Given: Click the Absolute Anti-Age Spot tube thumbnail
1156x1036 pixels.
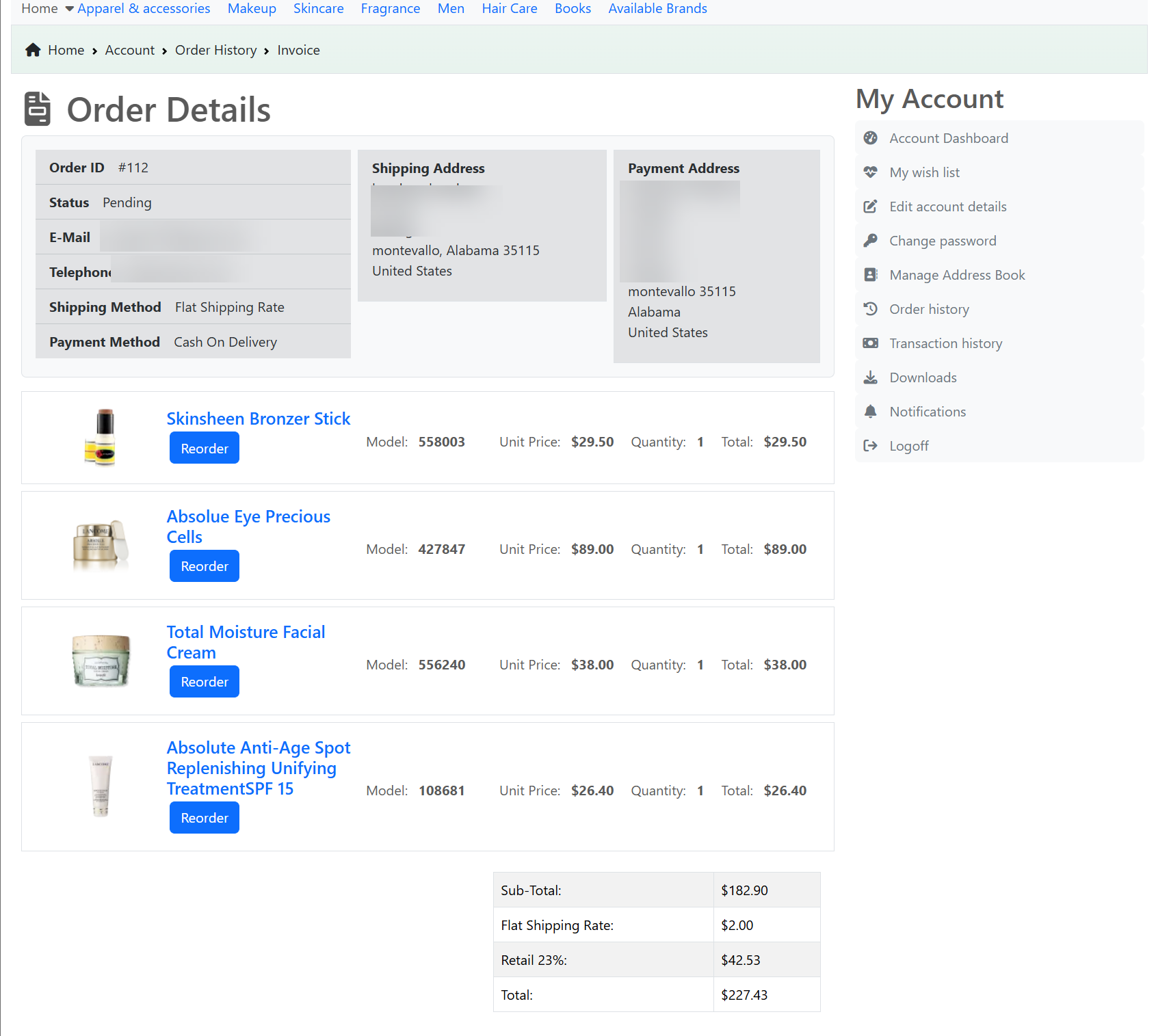Looking at the screenshot, I should tap(101, 786).
